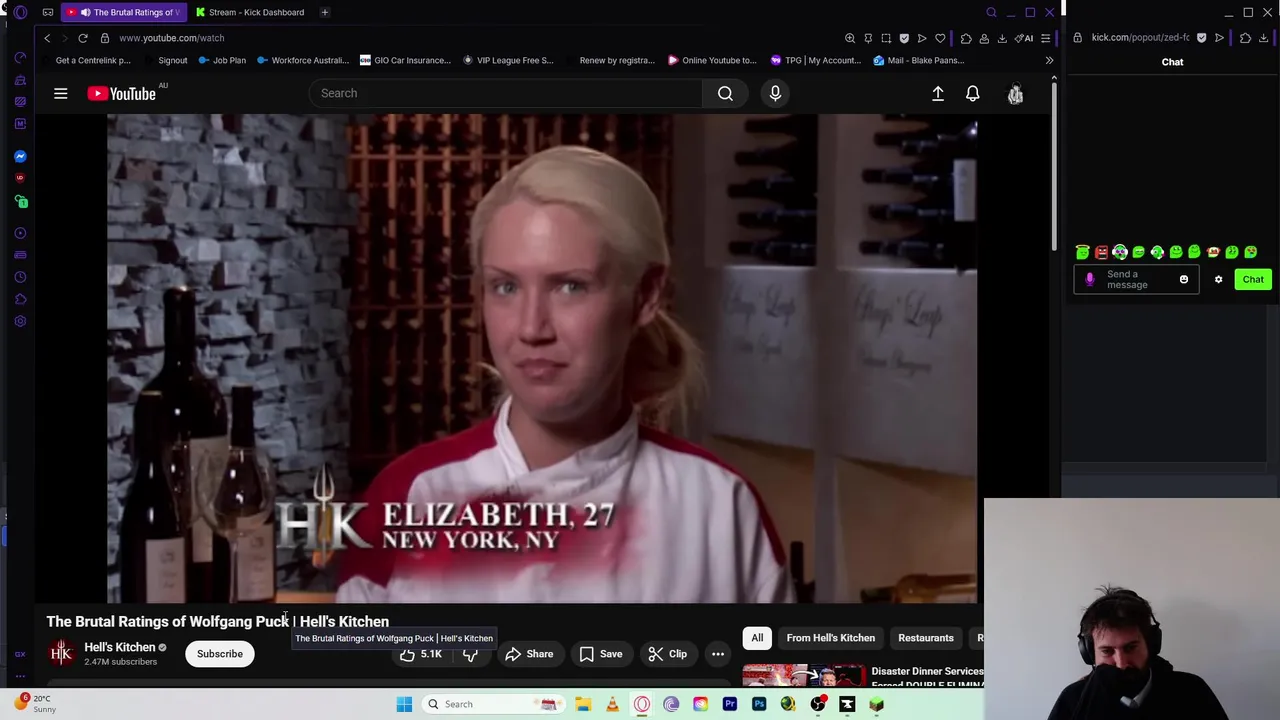
Task: Select the Restaurants filter chip
Action: [x=925, y=638]
